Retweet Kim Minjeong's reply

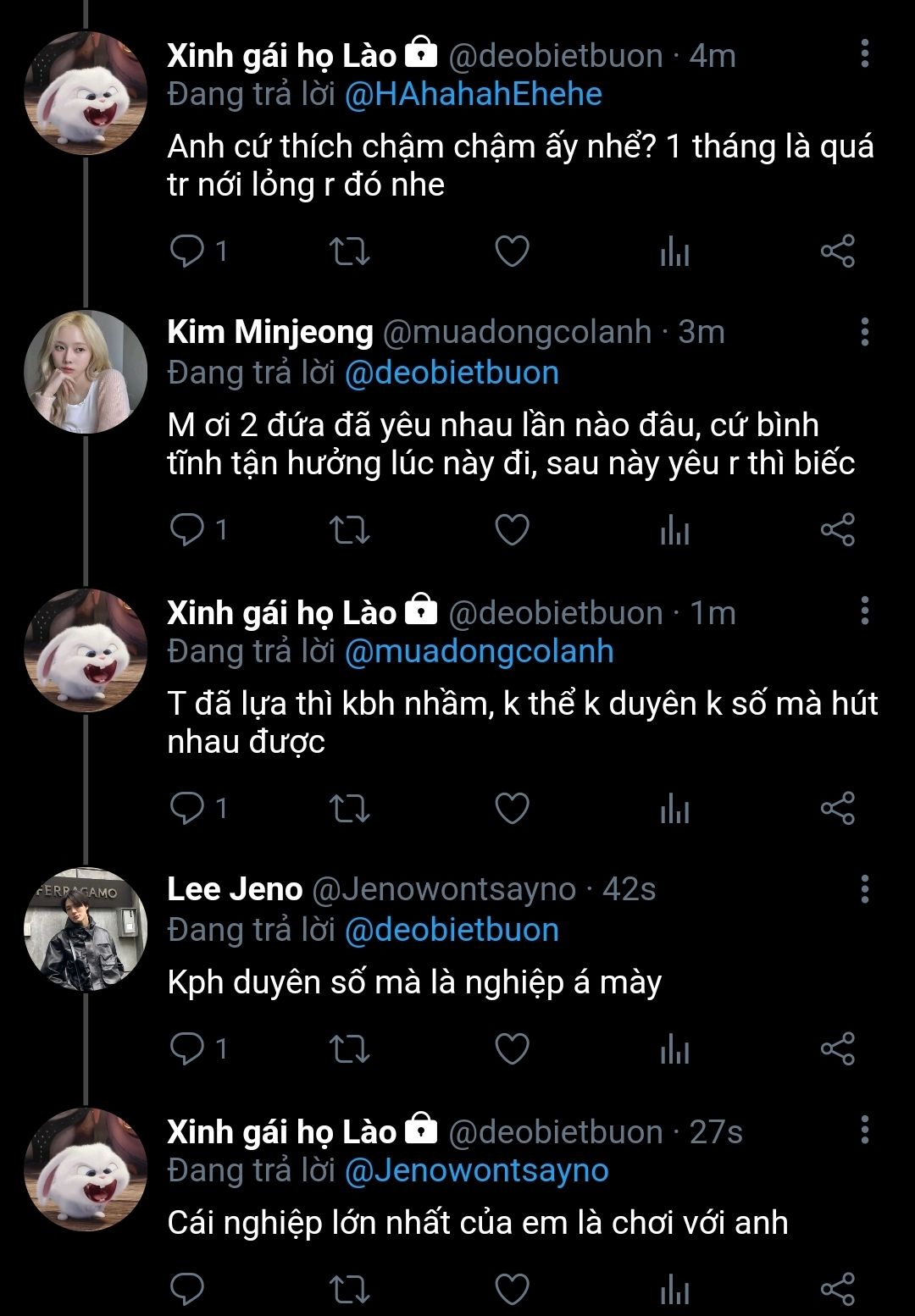(349, 530)
